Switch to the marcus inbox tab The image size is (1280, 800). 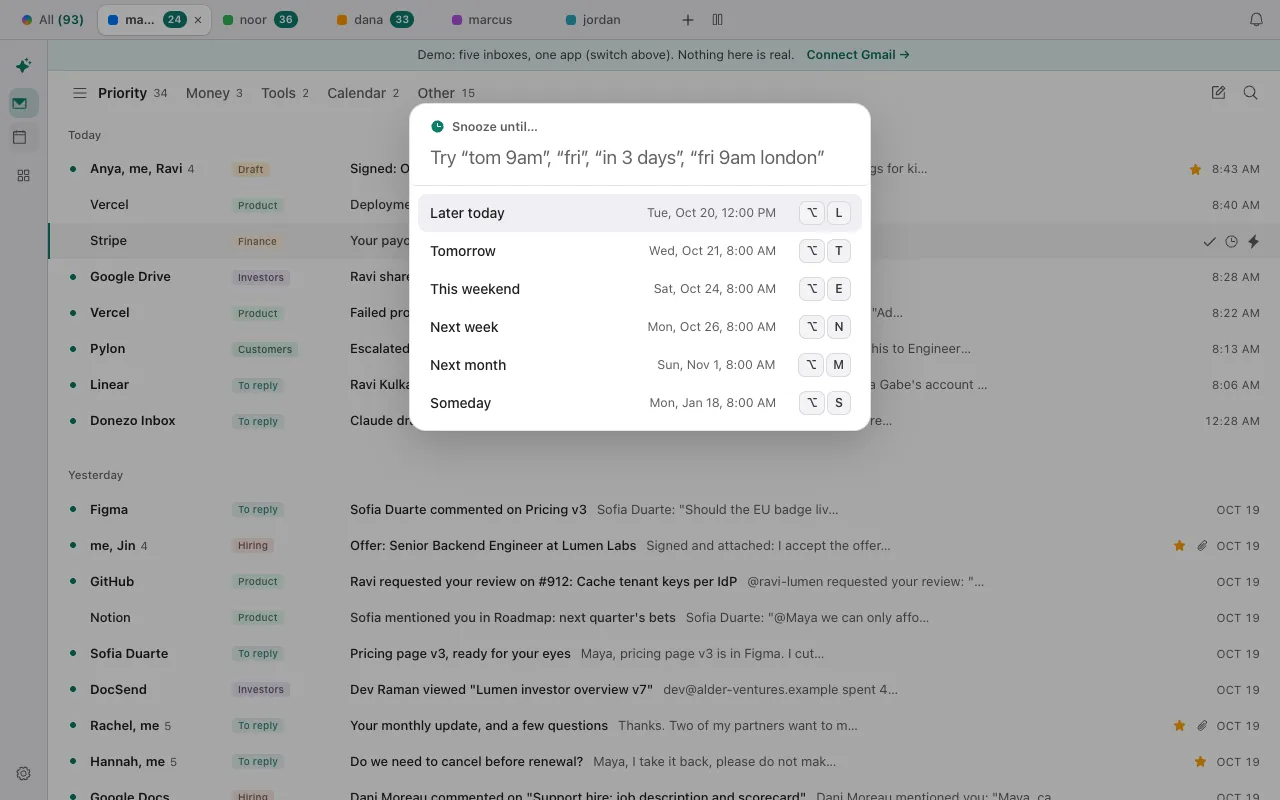(x=481, y=20)
